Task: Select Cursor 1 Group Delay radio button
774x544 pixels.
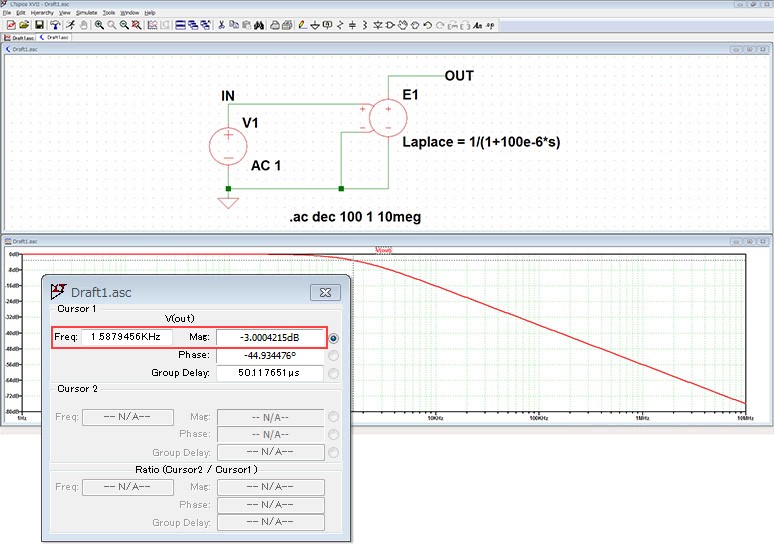Action: click(x=333, y=373)
